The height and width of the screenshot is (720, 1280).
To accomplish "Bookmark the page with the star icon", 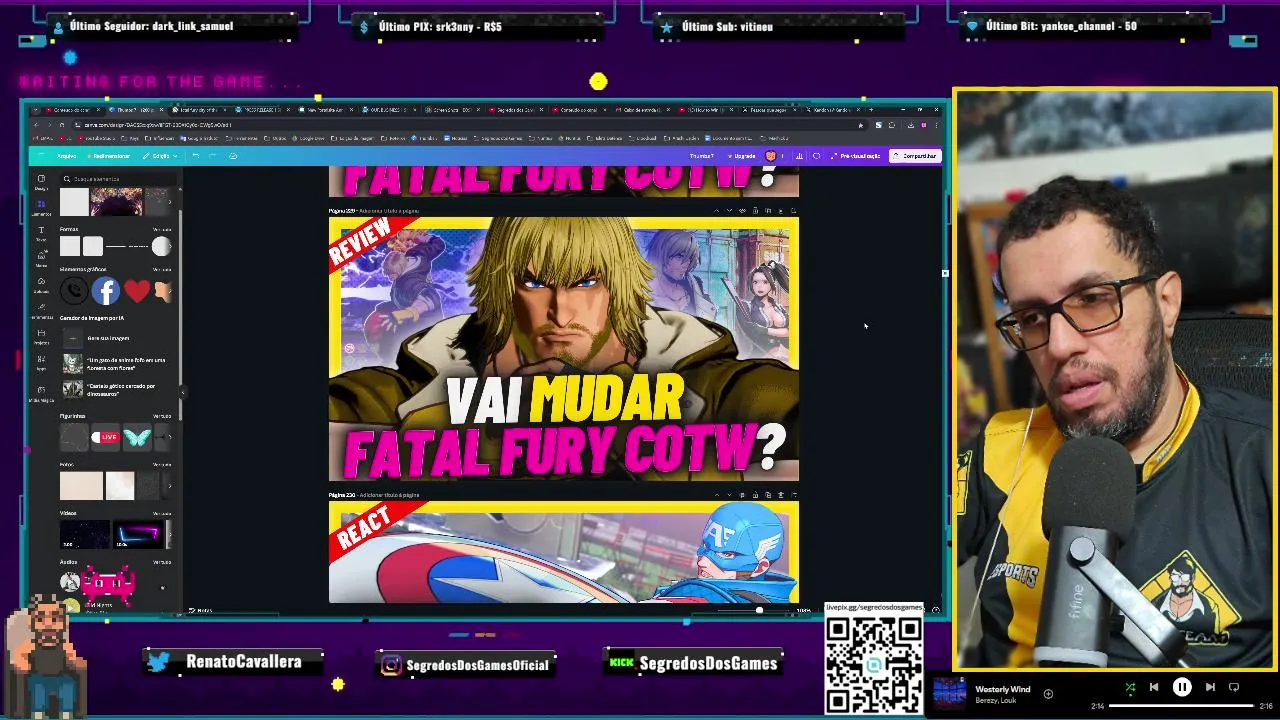I will [861, 125].
